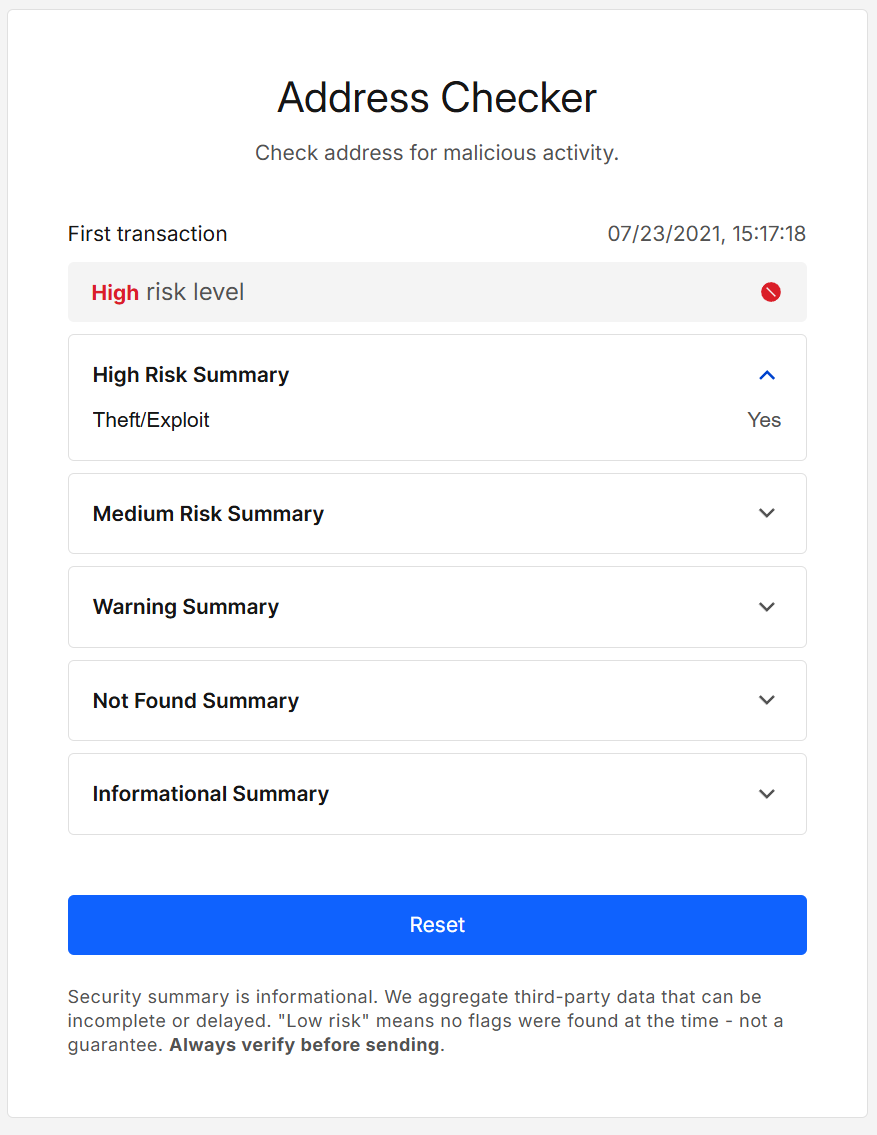The image size is (877, 1135).
Task: Click the First transaction timestamp
Action: point(707,233)
